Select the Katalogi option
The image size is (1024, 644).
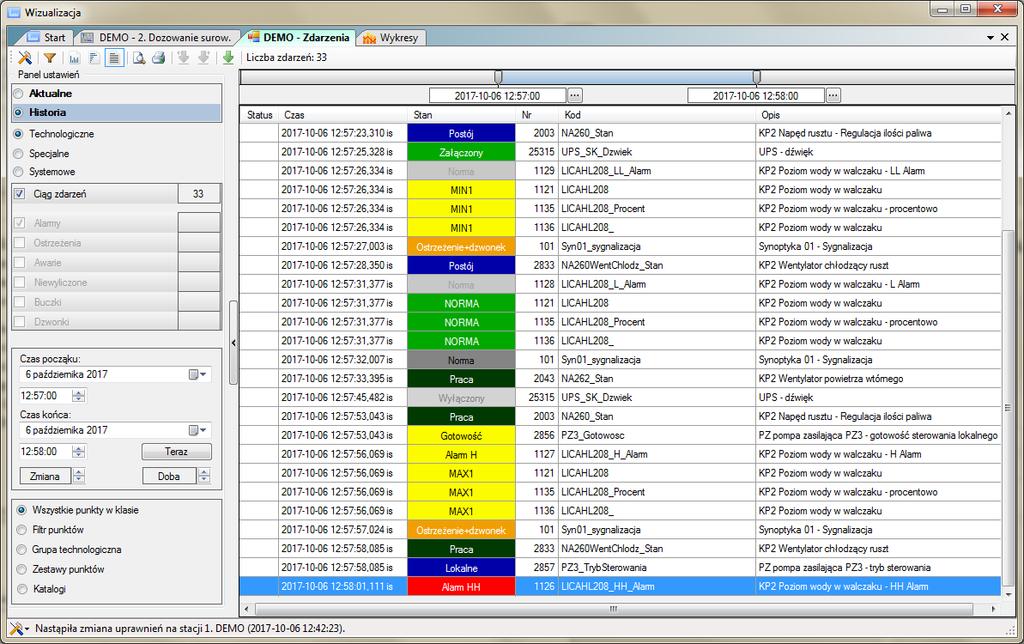coord(22,588)
